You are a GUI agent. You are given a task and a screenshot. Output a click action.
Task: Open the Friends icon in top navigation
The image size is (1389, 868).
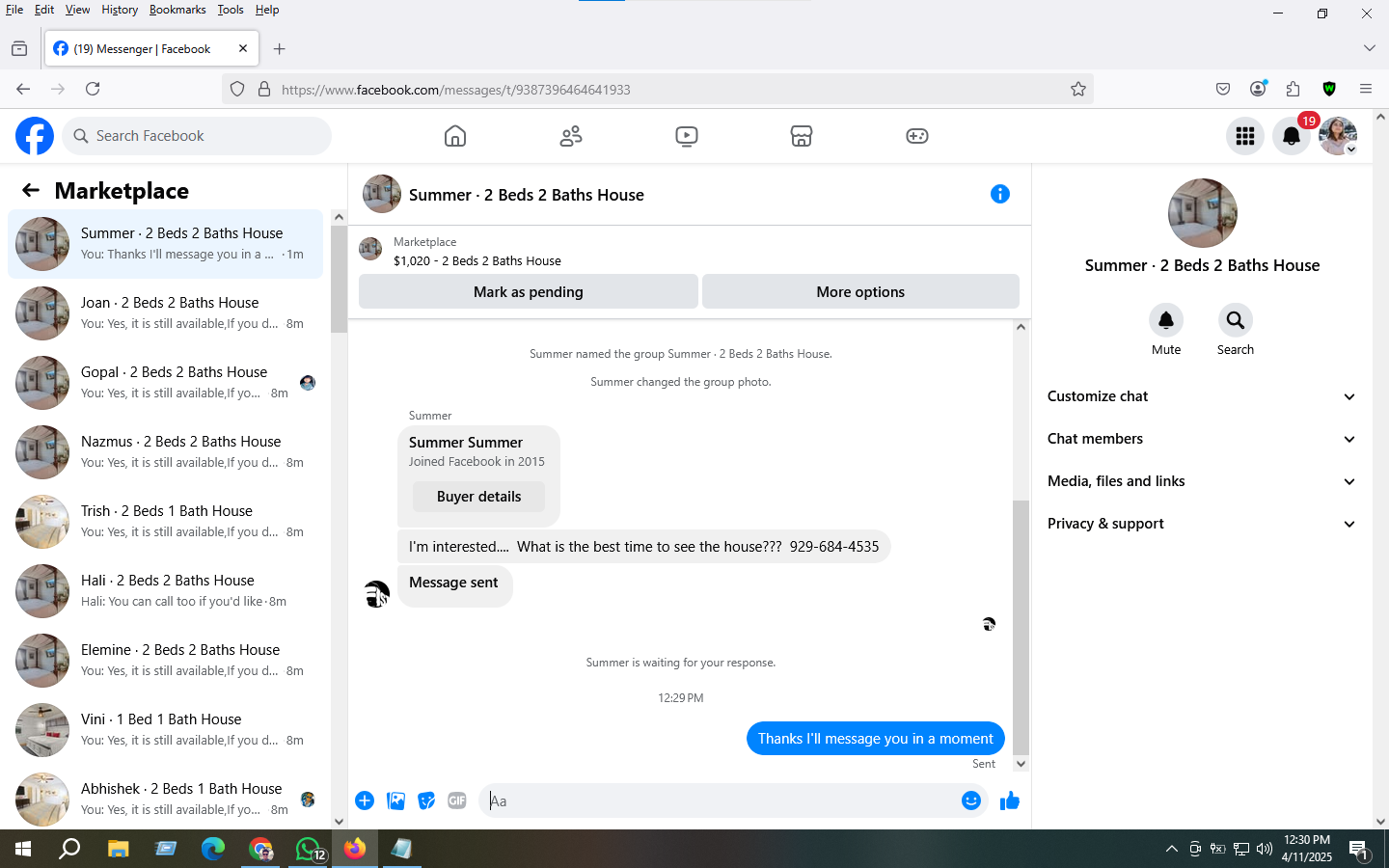571,136
